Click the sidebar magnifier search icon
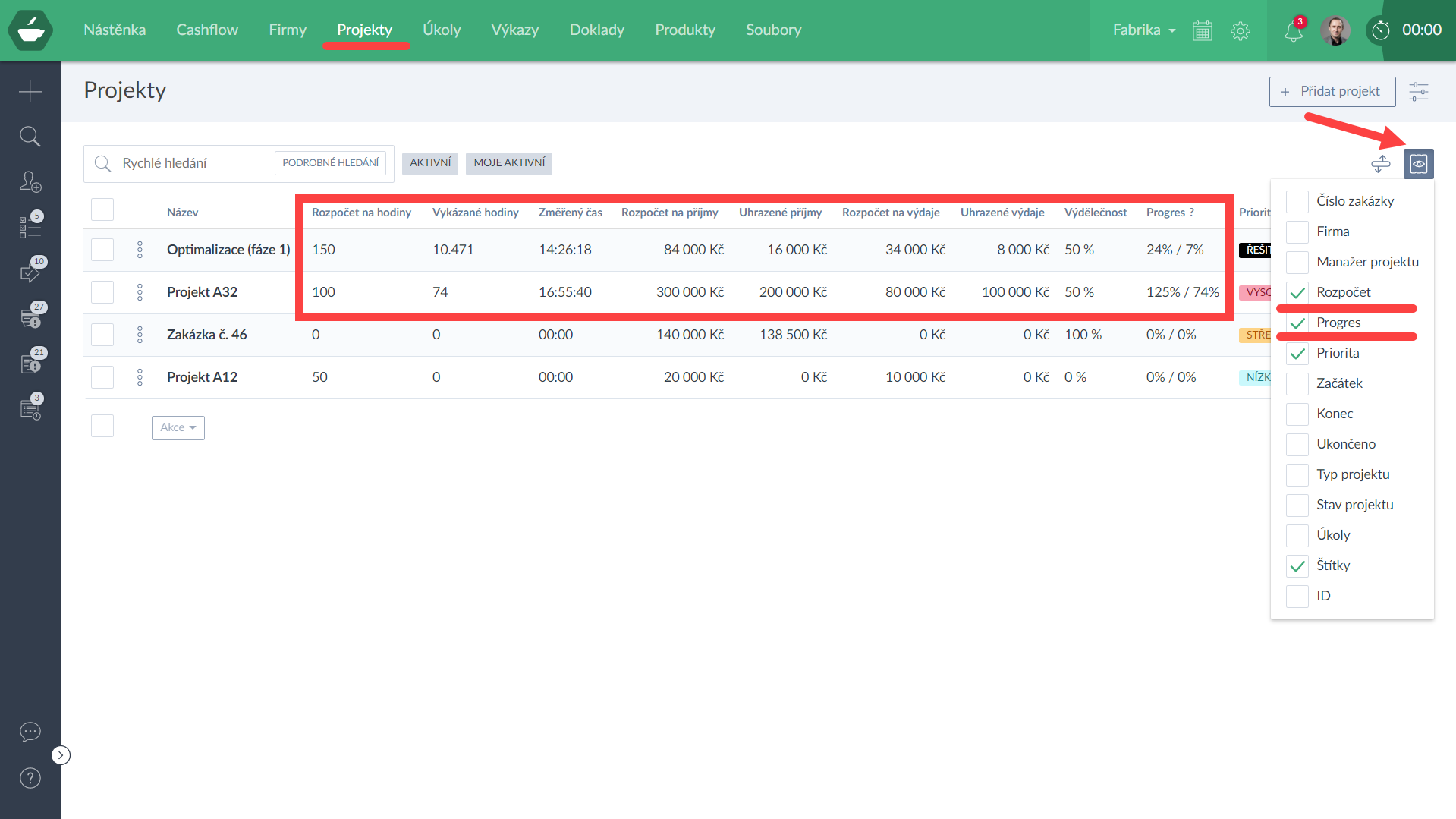The height and width of the screenshot is (819, 1456). (x=30, y=137)
